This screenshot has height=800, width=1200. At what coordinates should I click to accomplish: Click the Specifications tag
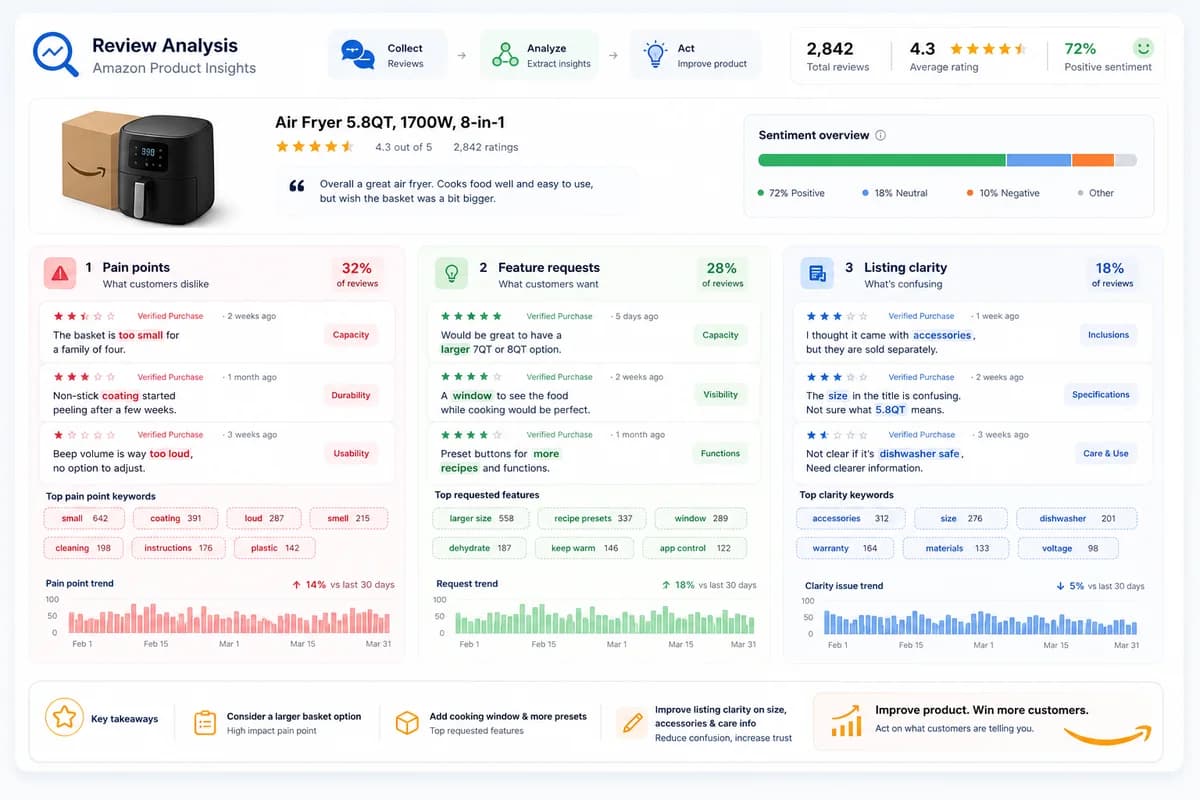(1100, 394)
